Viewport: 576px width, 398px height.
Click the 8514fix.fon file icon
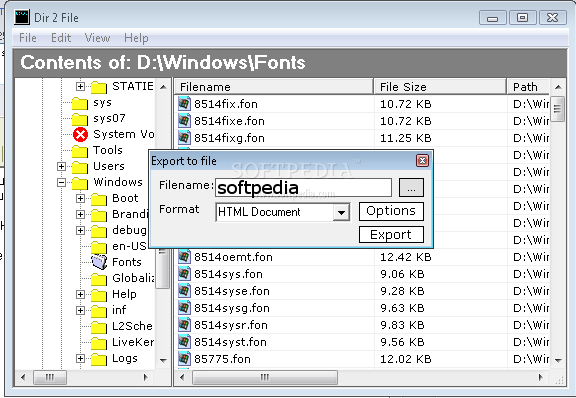coord(184,104)
